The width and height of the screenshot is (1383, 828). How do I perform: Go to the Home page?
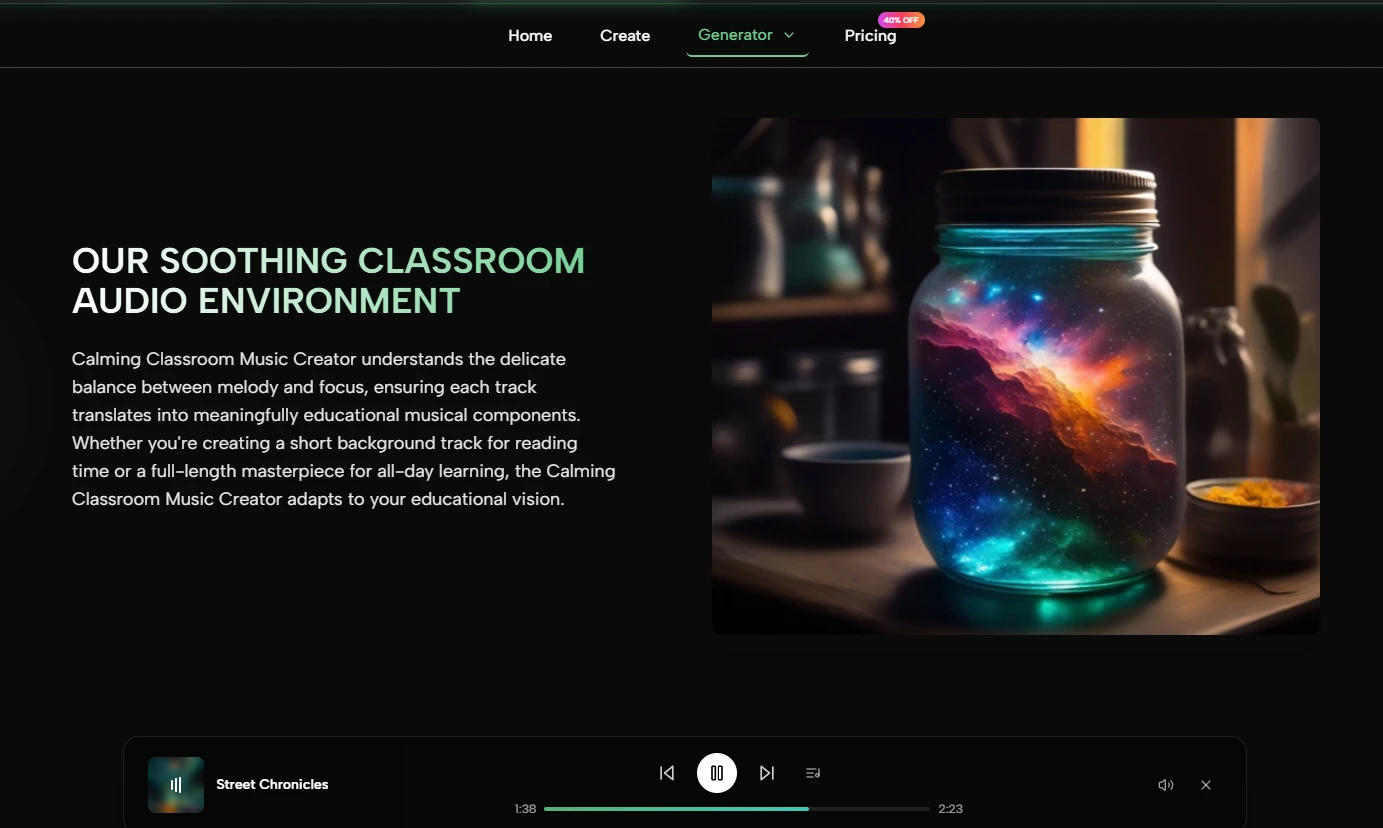[x=530, y=35]
